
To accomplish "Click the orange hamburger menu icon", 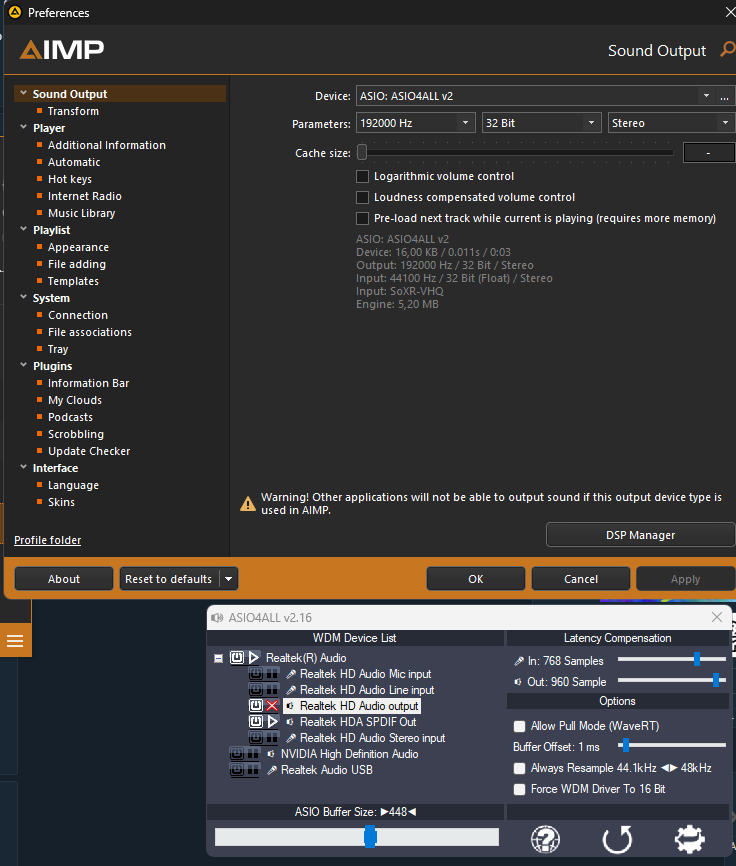I will [x=15, y=641].
